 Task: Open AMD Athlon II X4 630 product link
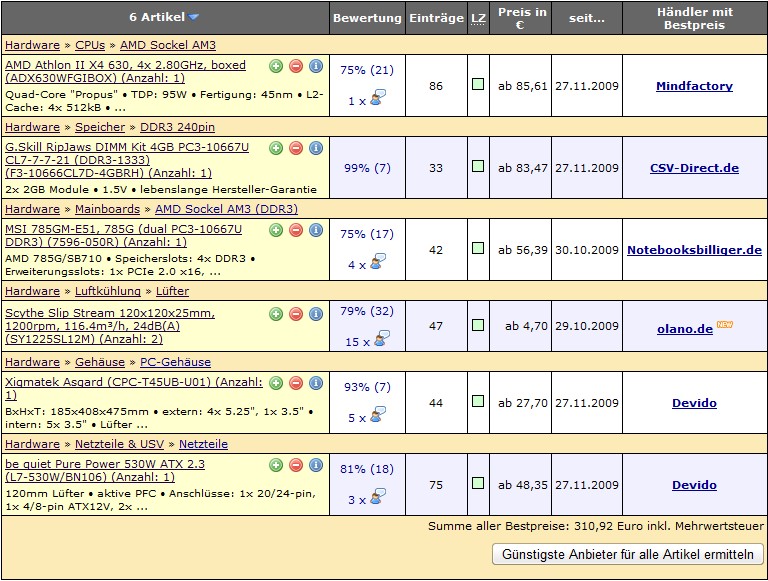pos(125,72)
